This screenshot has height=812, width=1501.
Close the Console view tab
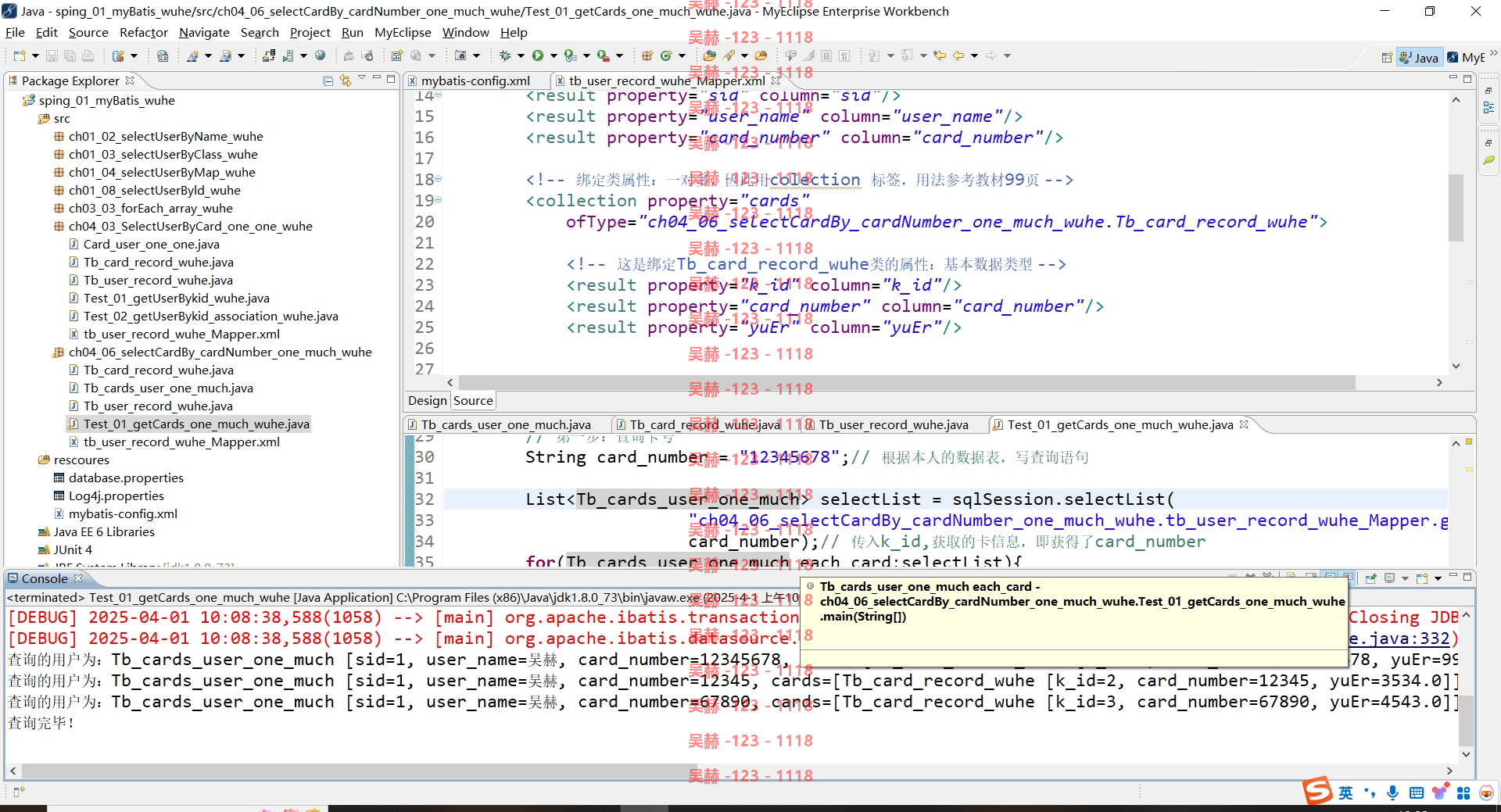pos(78,578)
